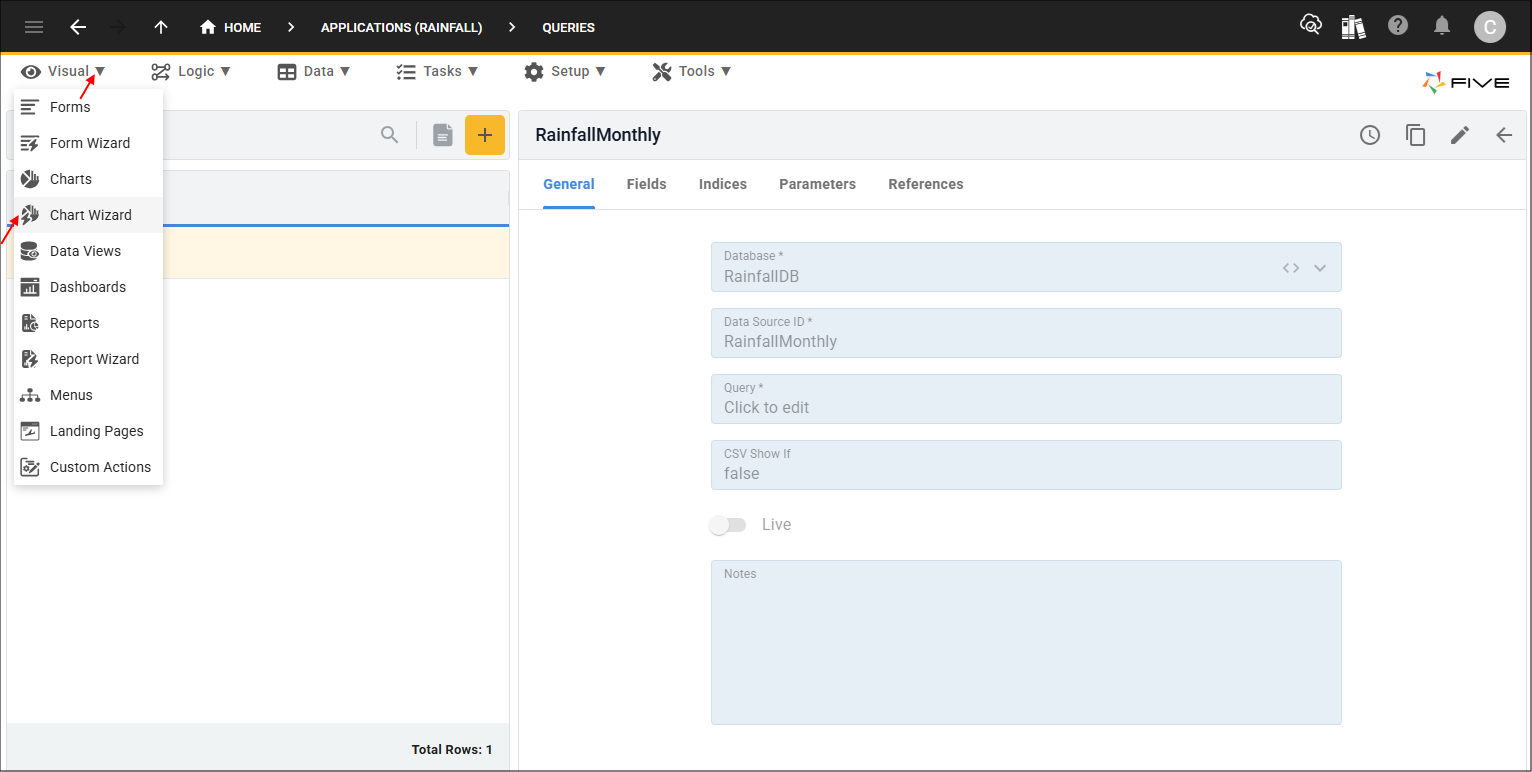Open the Tools menu dropdown
The width and height of the screenshot is (1532, 772).
coord(692,71)
